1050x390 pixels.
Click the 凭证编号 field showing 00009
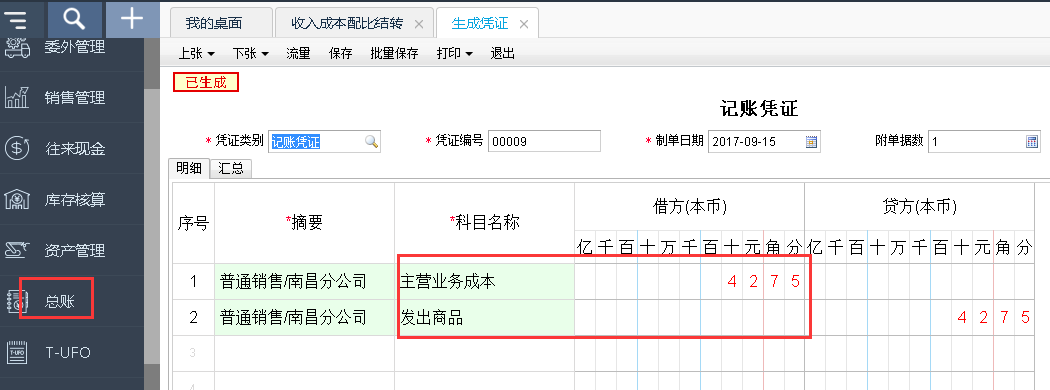click(x=544, y=141)
